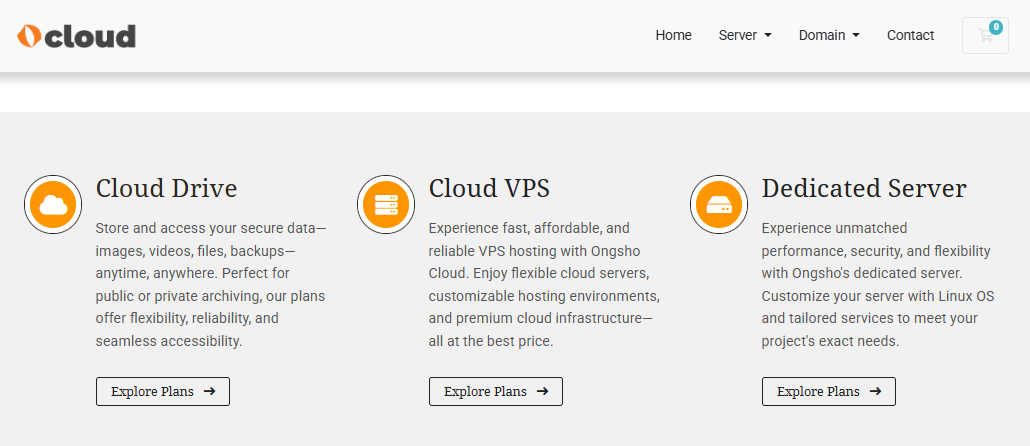Click the orange Ongsho logo icon

pos(28,36)
